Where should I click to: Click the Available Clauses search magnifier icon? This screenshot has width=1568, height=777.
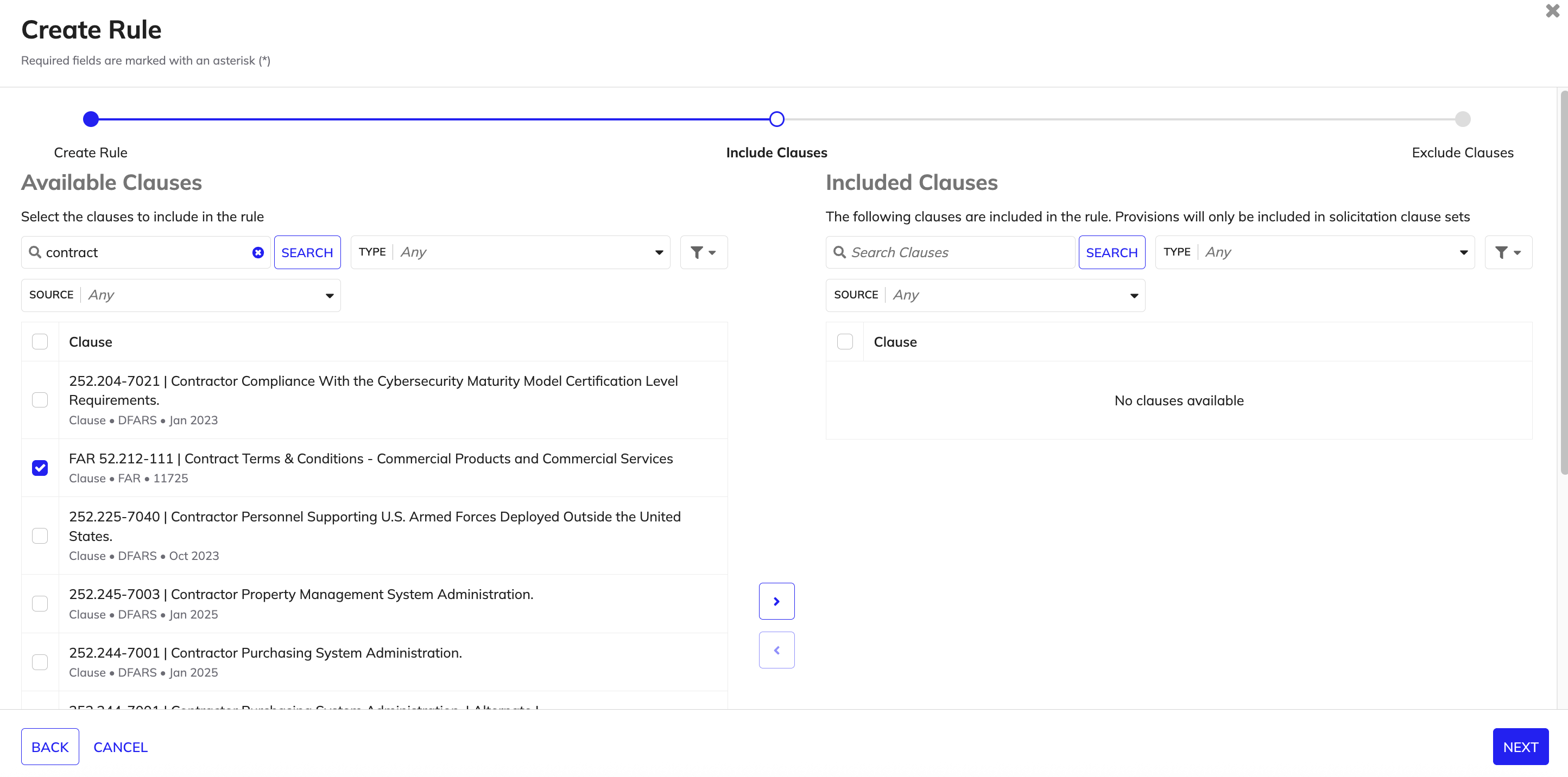(x=35, y=252)
